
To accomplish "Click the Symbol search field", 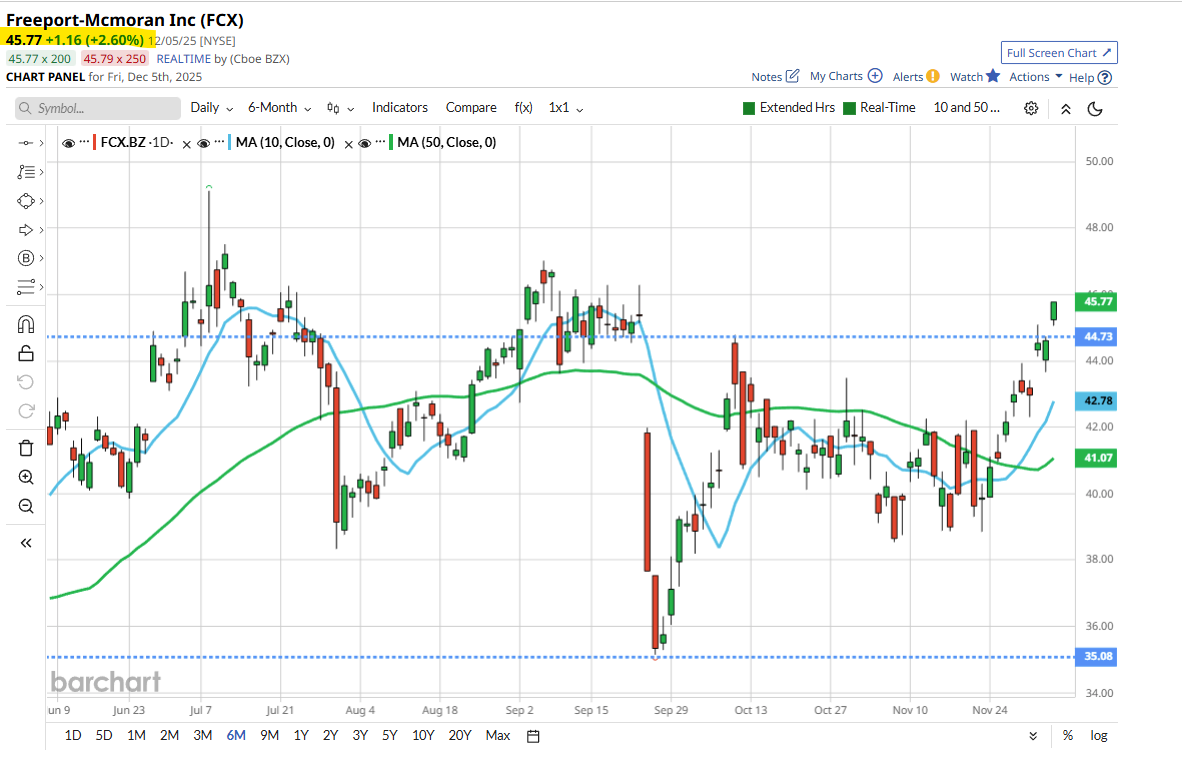I will (98, 108).
